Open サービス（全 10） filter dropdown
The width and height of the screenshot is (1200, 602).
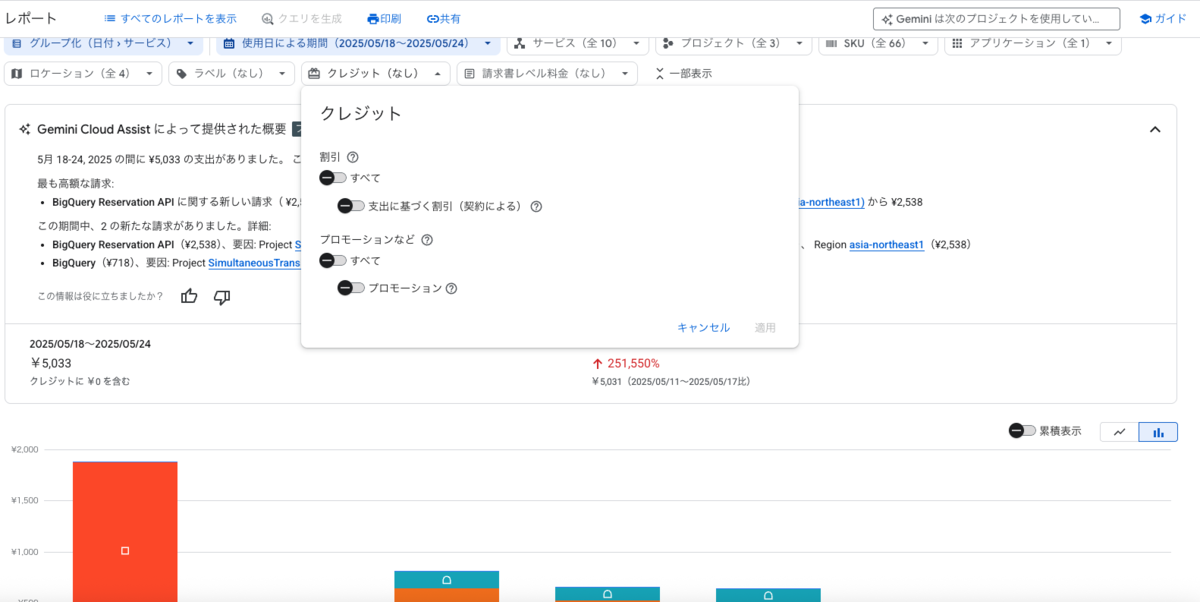577,43
